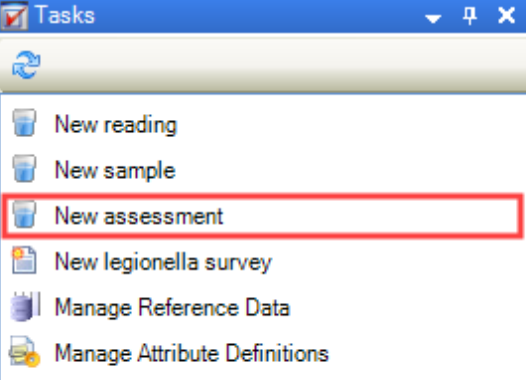Click the bucket icon beside New sample

(24, 168)
